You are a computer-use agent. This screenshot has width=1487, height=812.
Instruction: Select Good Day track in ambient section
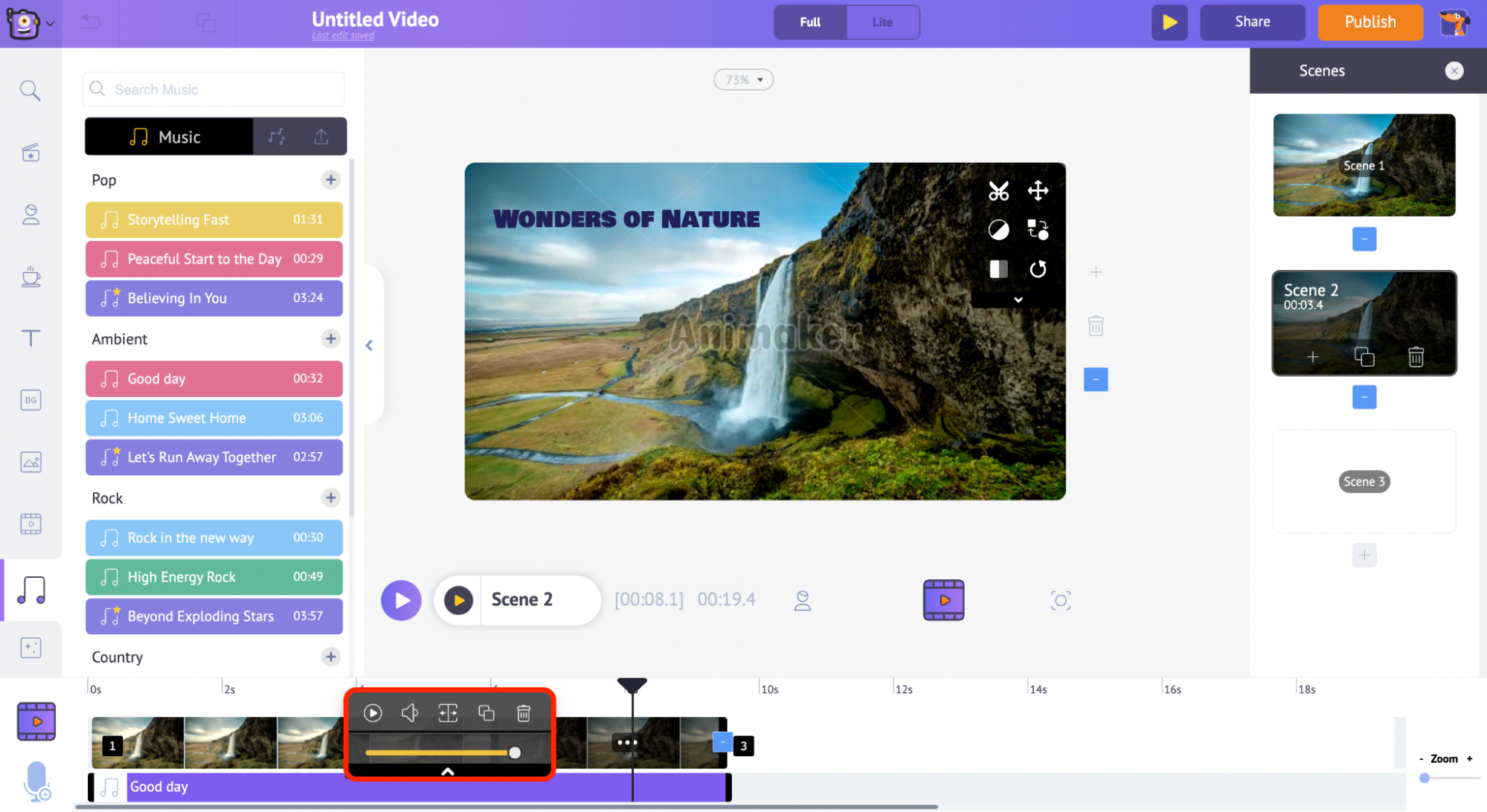(213, 378)
